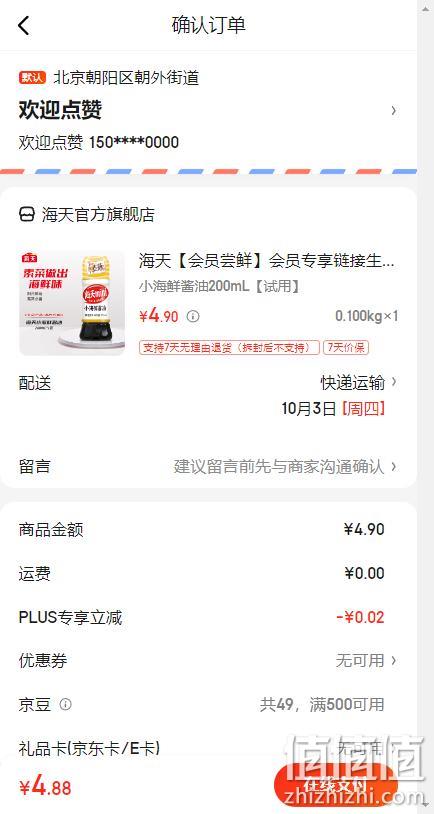Expand 快递运输 delivery options
This screenshot has height=814, width=434.
point(359,383)
